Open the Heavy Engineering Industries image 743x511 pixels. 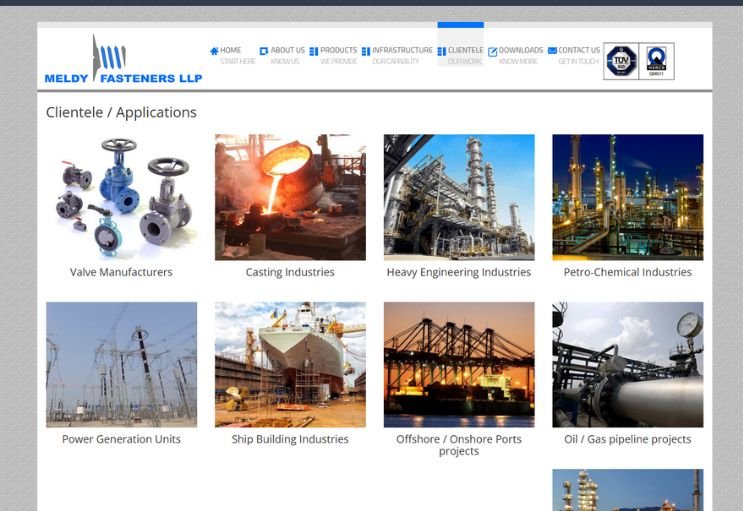[459, 197]
